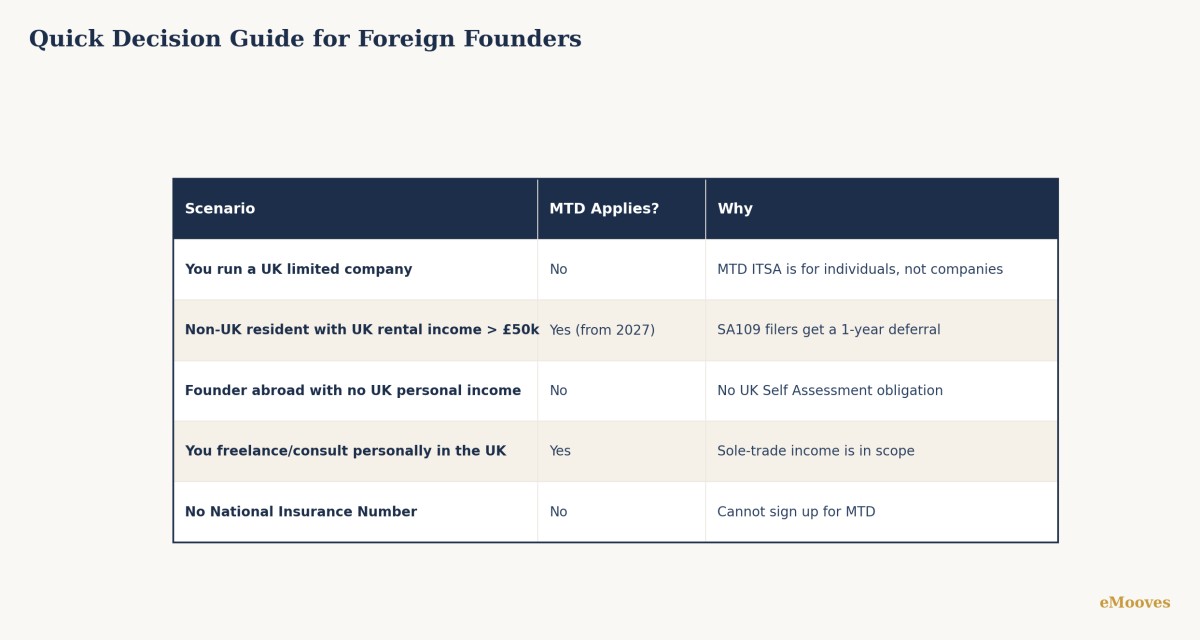Select the freelance/consult personally row

615,451
